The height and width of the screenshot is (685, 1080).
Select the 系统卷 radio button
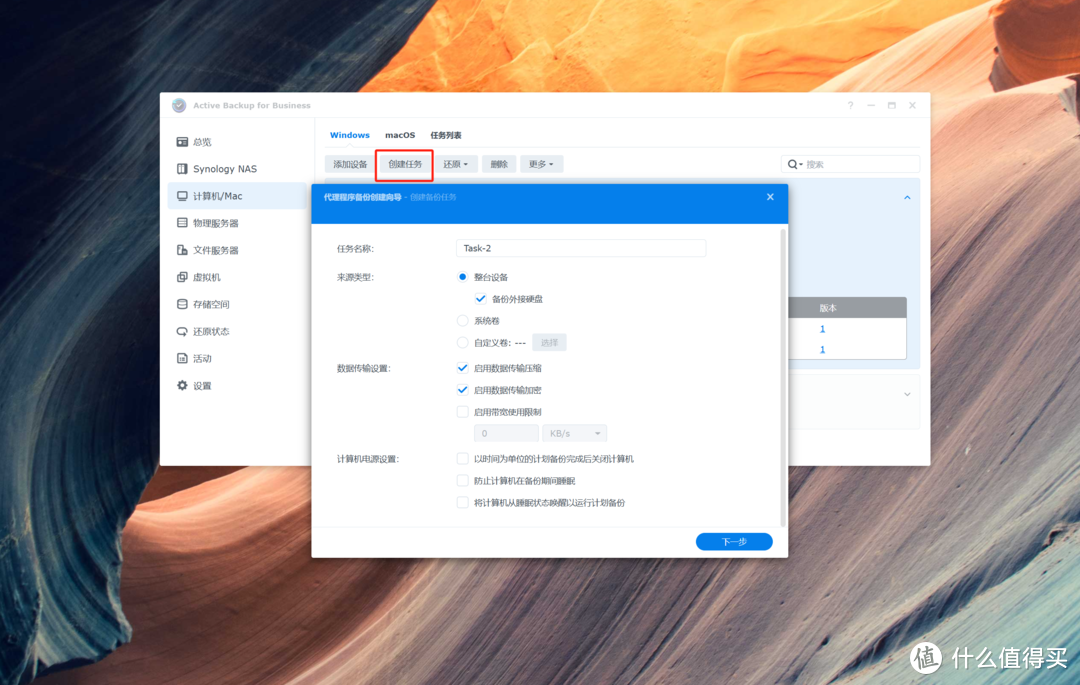pos(462,321)
